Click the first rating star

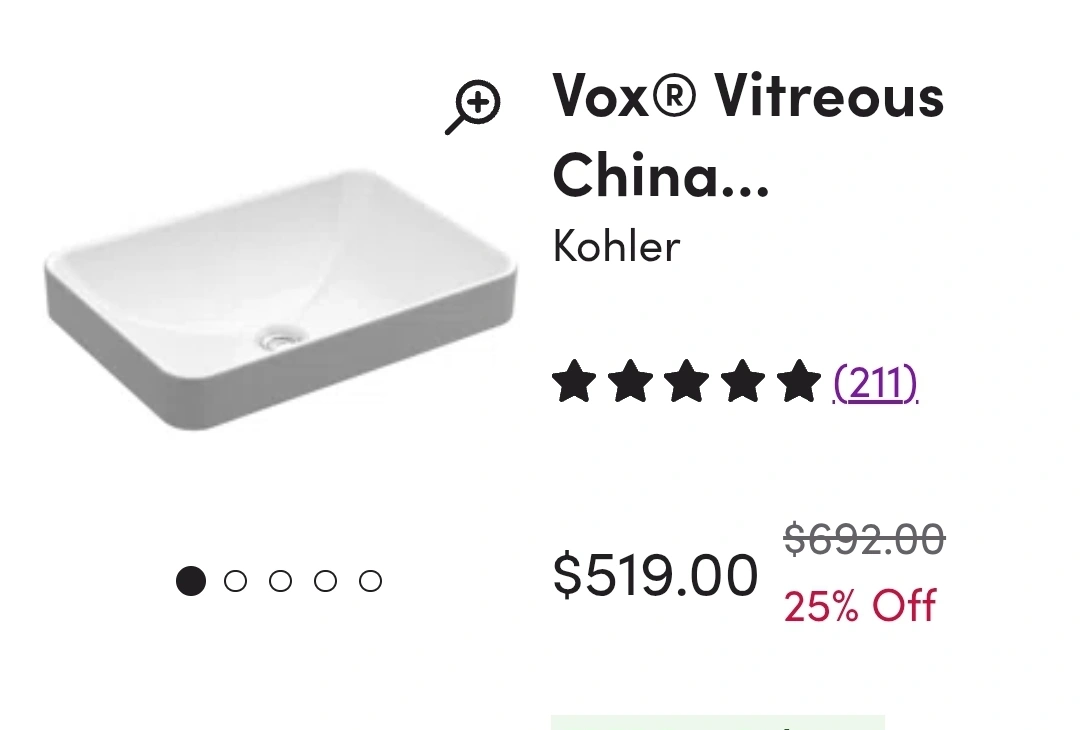(x=574, y=381)
